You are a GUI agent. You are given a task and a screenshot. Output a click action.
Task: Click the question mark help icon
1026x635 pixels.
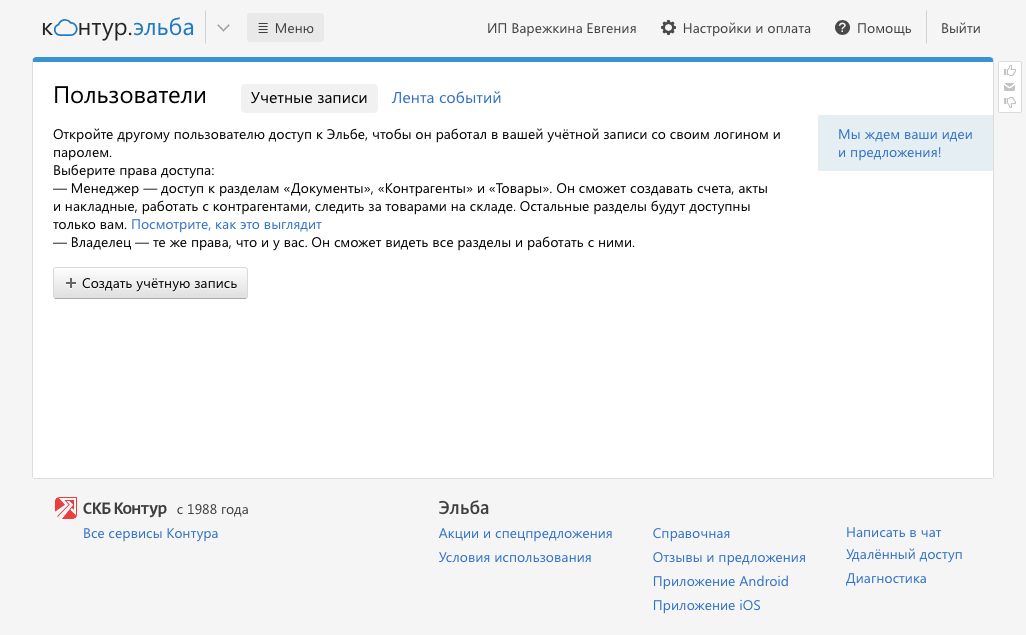(842, 27)
